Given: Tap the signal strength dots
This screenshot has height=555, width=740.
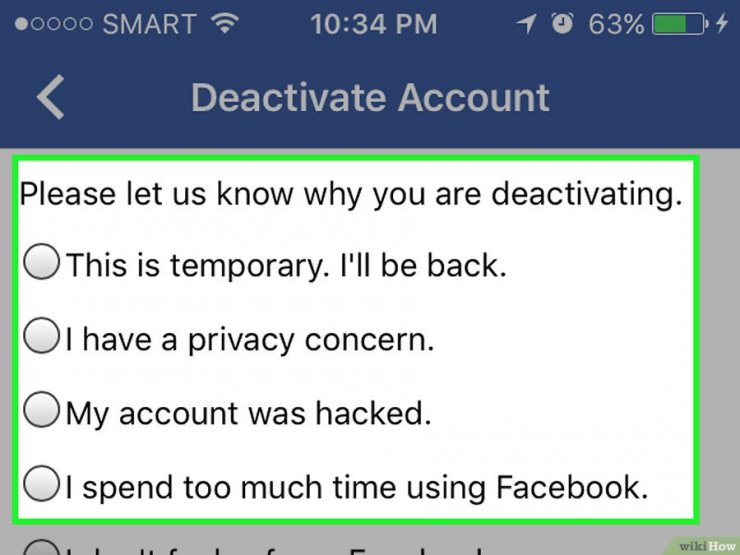Looking at the screenshot, I should [53, 24].
